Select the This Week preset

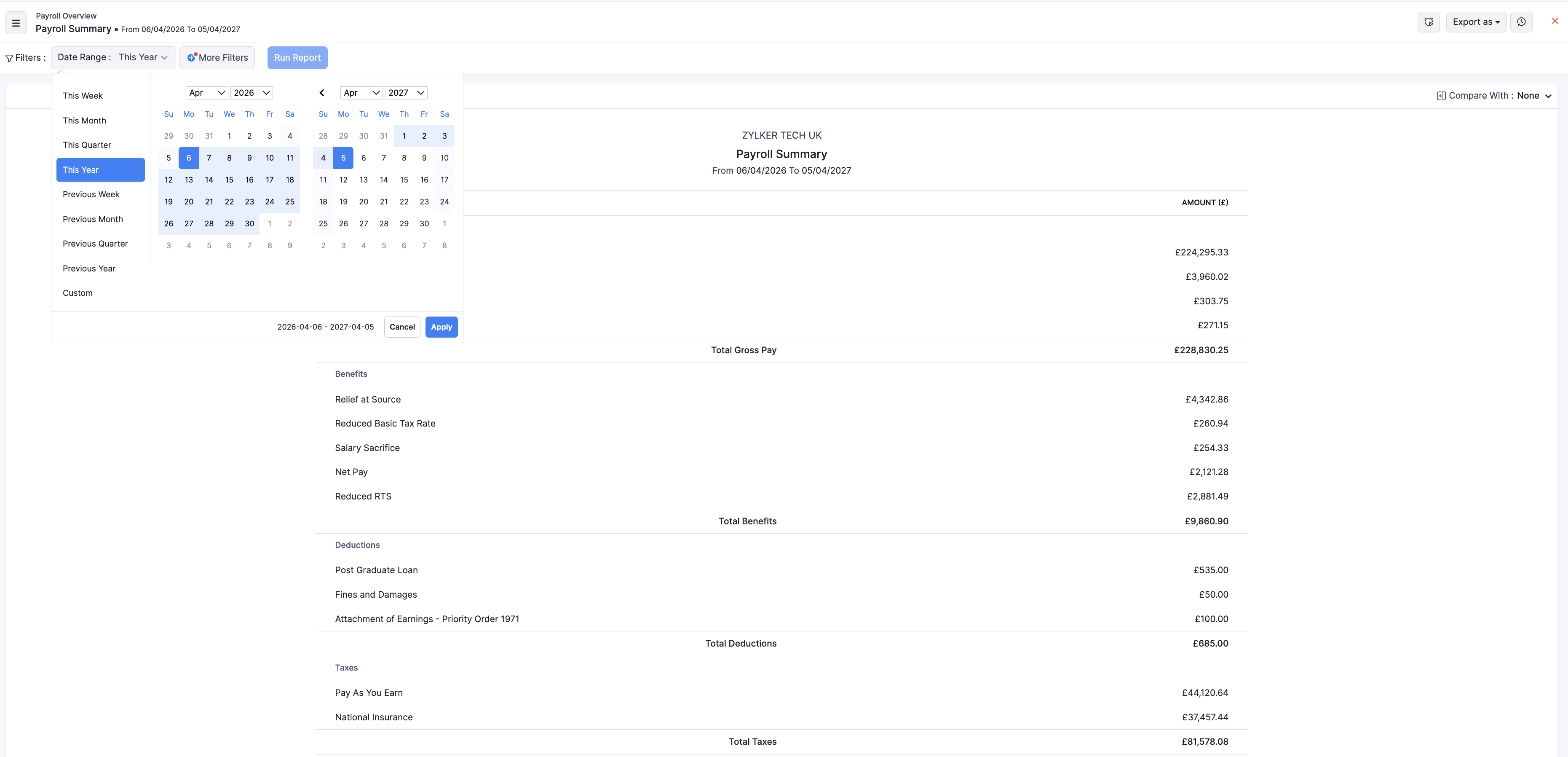100,96
